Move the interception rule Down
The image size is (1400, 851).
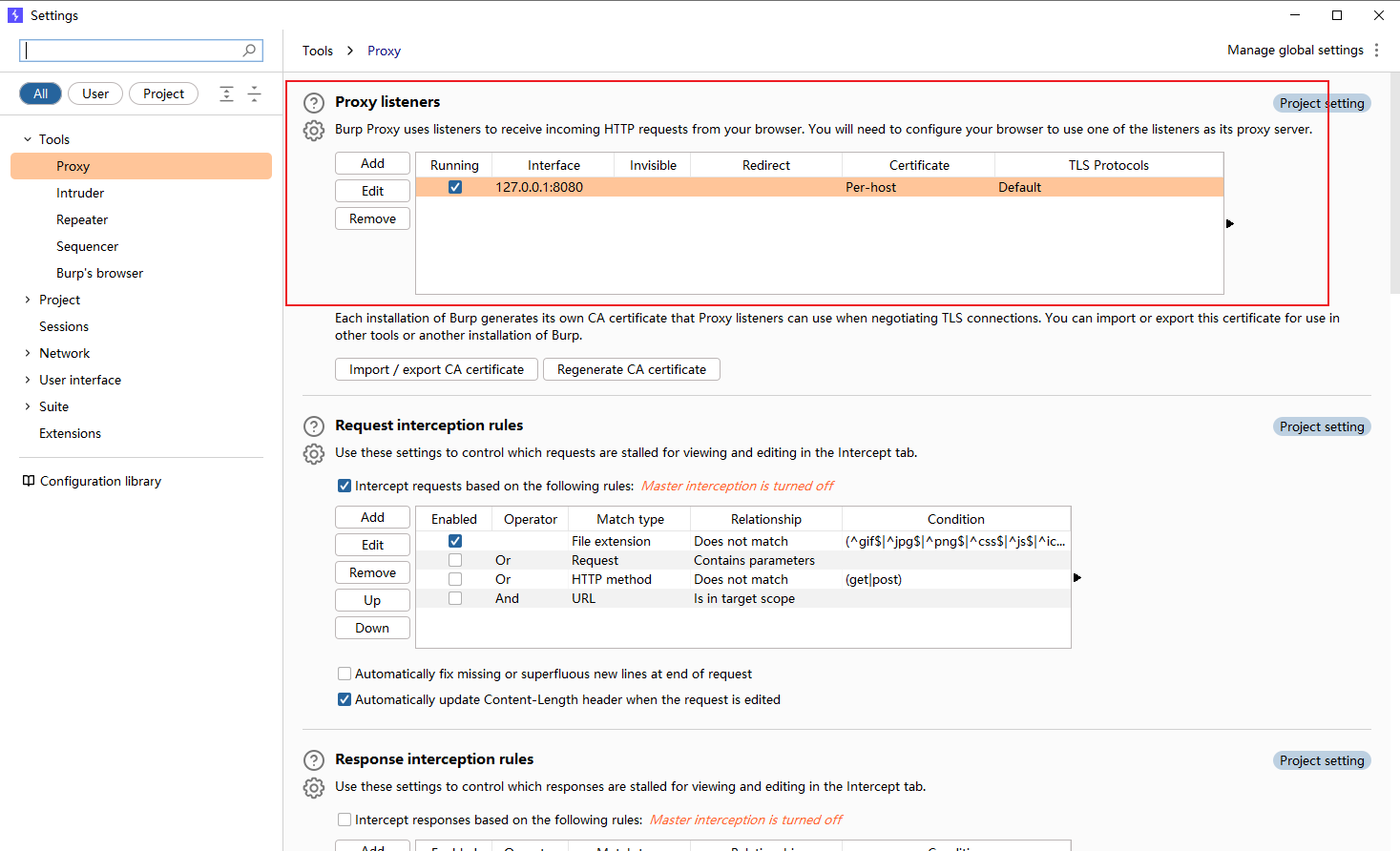click(x=372, y=628)
